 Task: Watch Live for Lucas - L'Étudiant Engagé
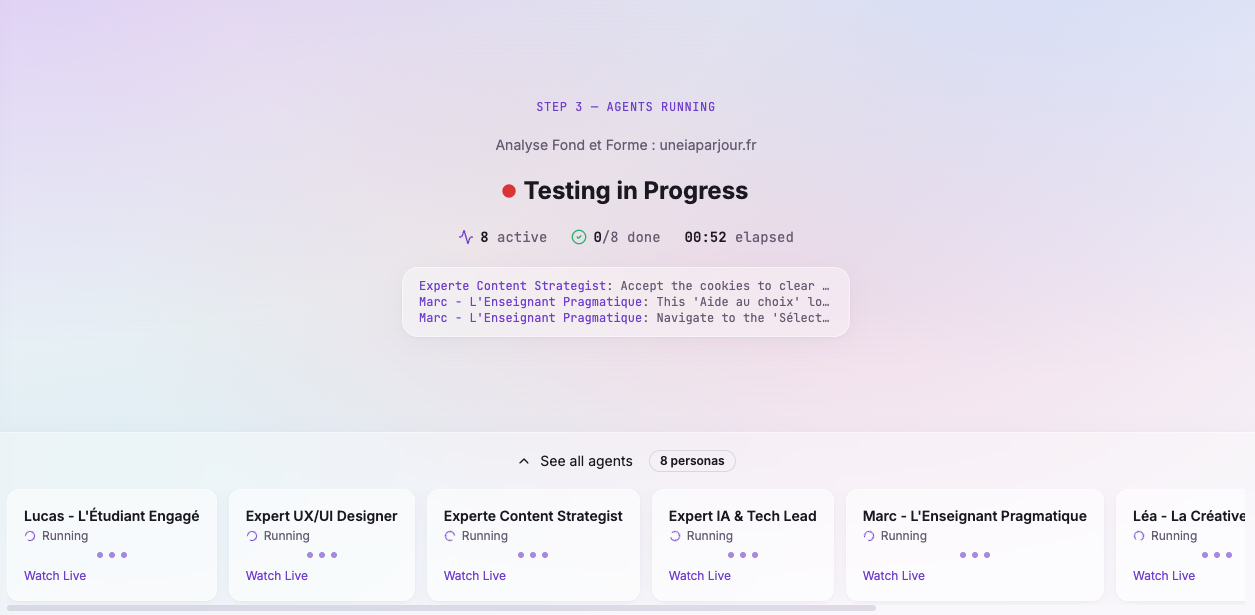click(x=55, y=575)
